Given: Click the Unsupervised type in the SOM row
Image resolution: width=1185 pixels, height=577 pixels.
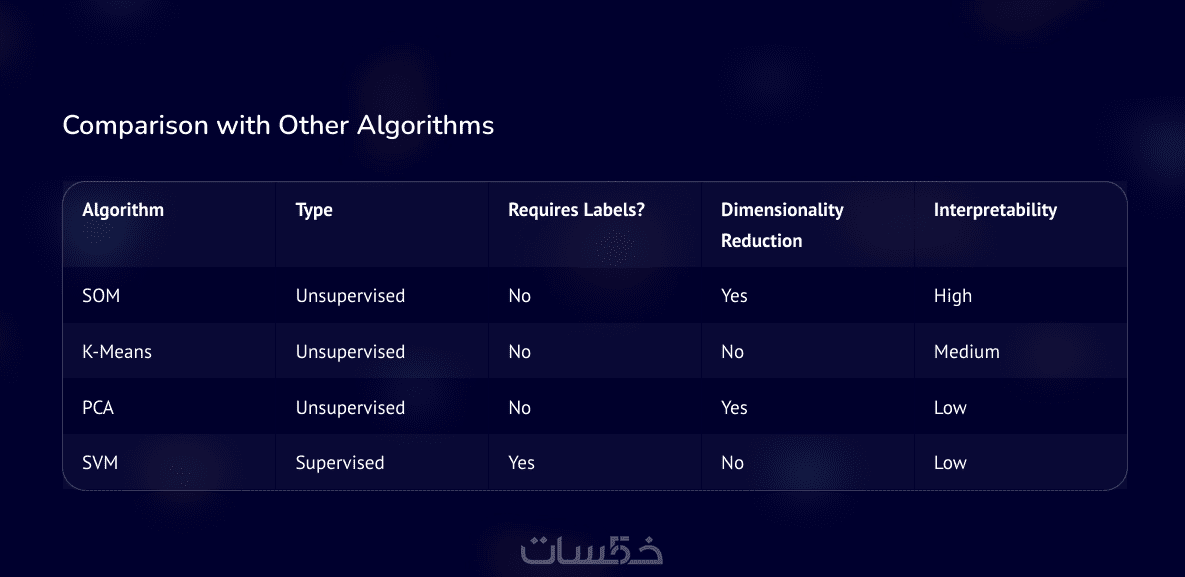Looking at the screenshot, I should [350, 296].
